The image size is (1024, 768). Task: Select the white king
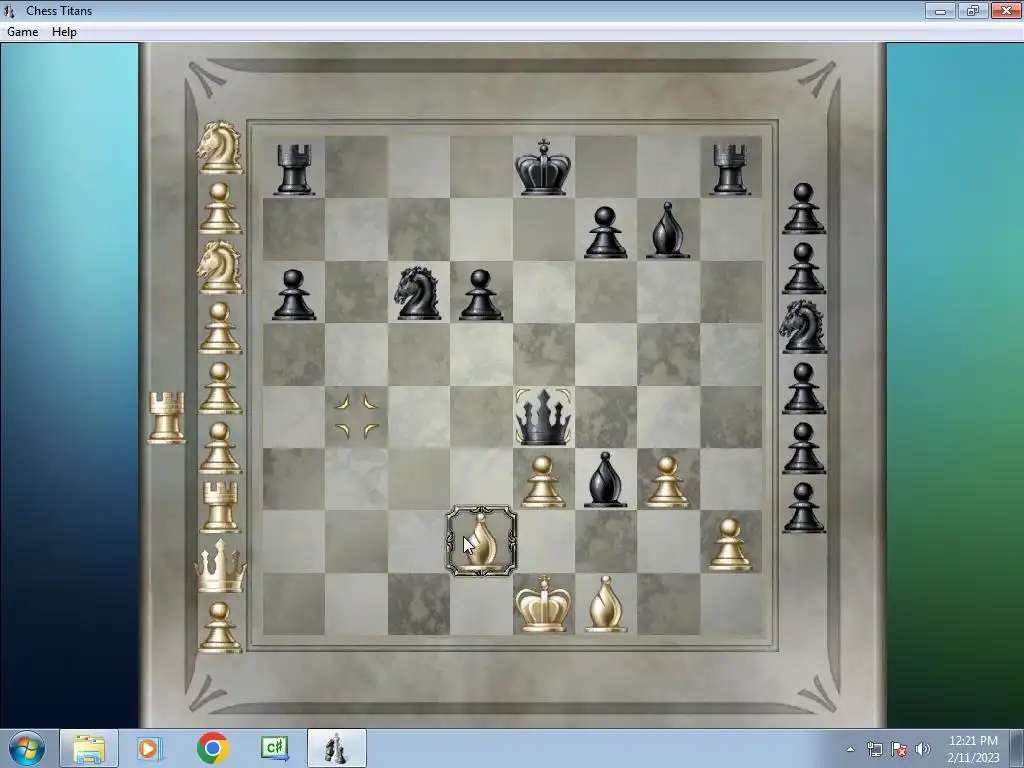543,604
